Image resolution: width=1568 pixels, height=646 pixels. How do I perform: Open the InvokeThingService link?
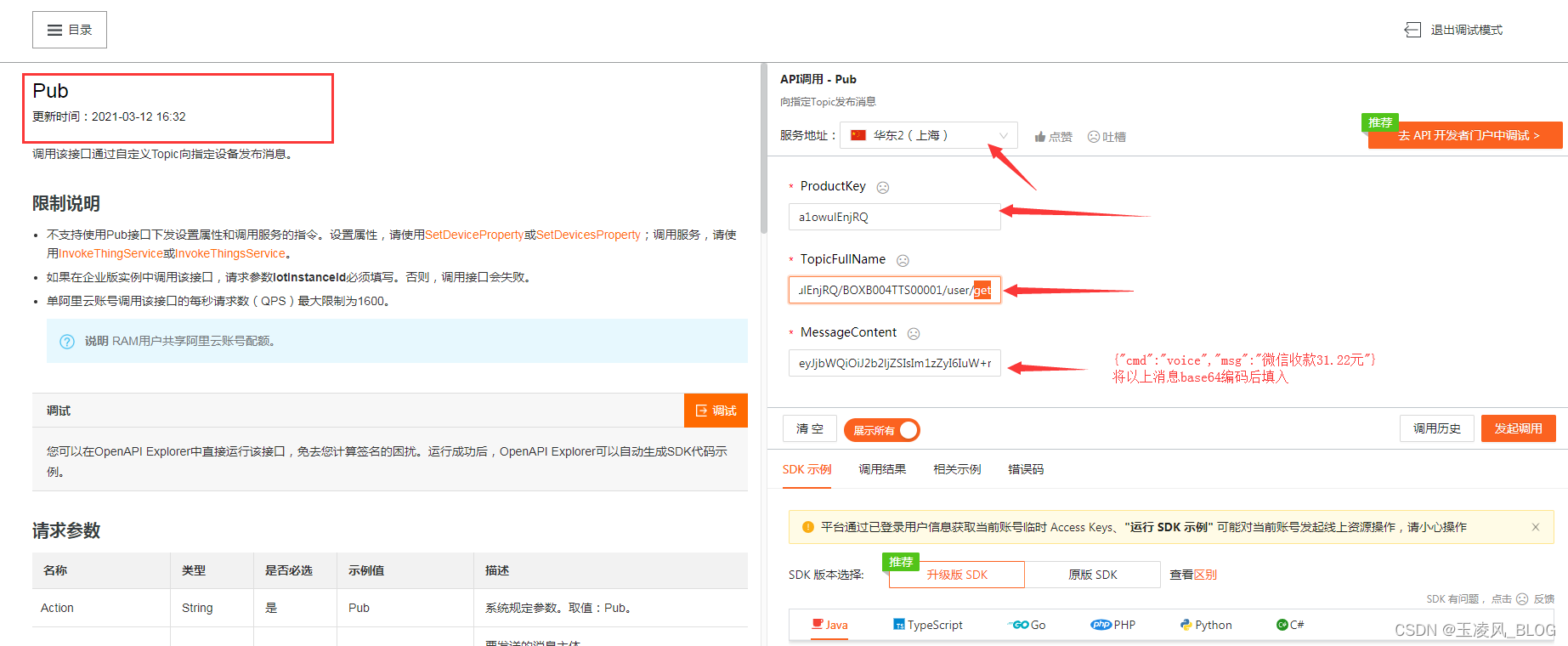click(111, 253)
